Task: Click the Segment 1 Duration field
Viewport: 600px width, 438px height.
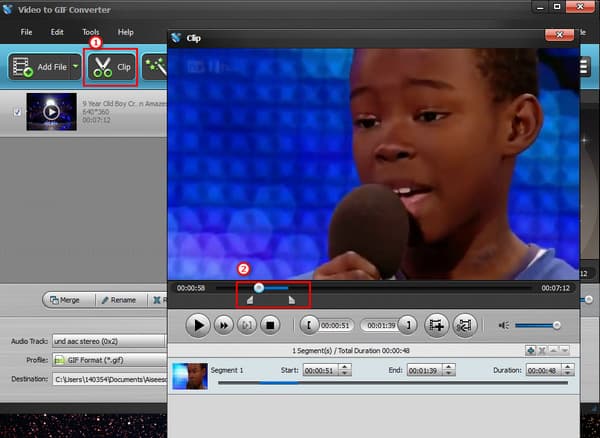Action: pyautogui.click(x=544, y=370)
